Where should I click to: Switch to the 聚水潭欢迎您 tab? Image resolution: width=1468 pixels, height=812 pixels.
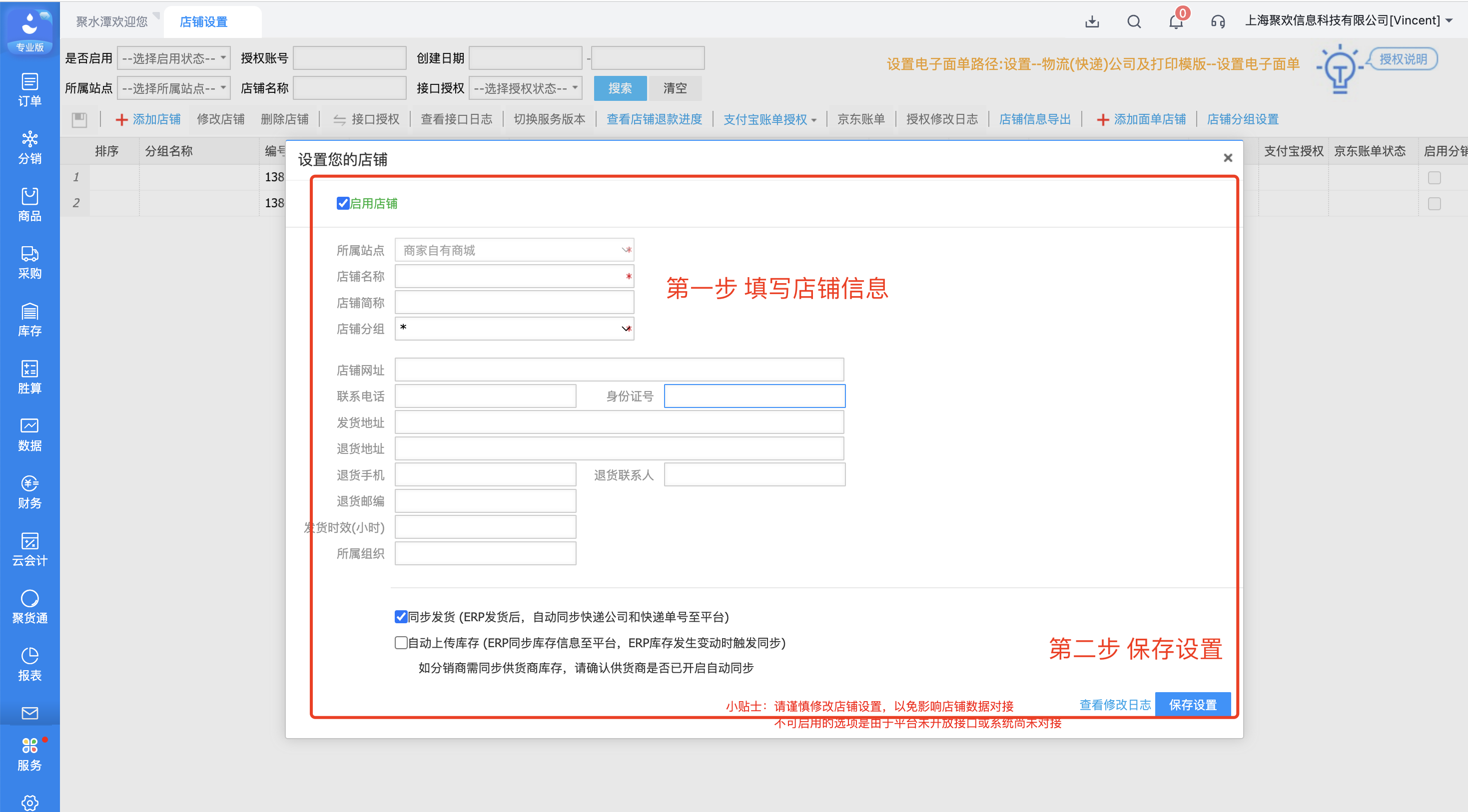pos(112,21)
